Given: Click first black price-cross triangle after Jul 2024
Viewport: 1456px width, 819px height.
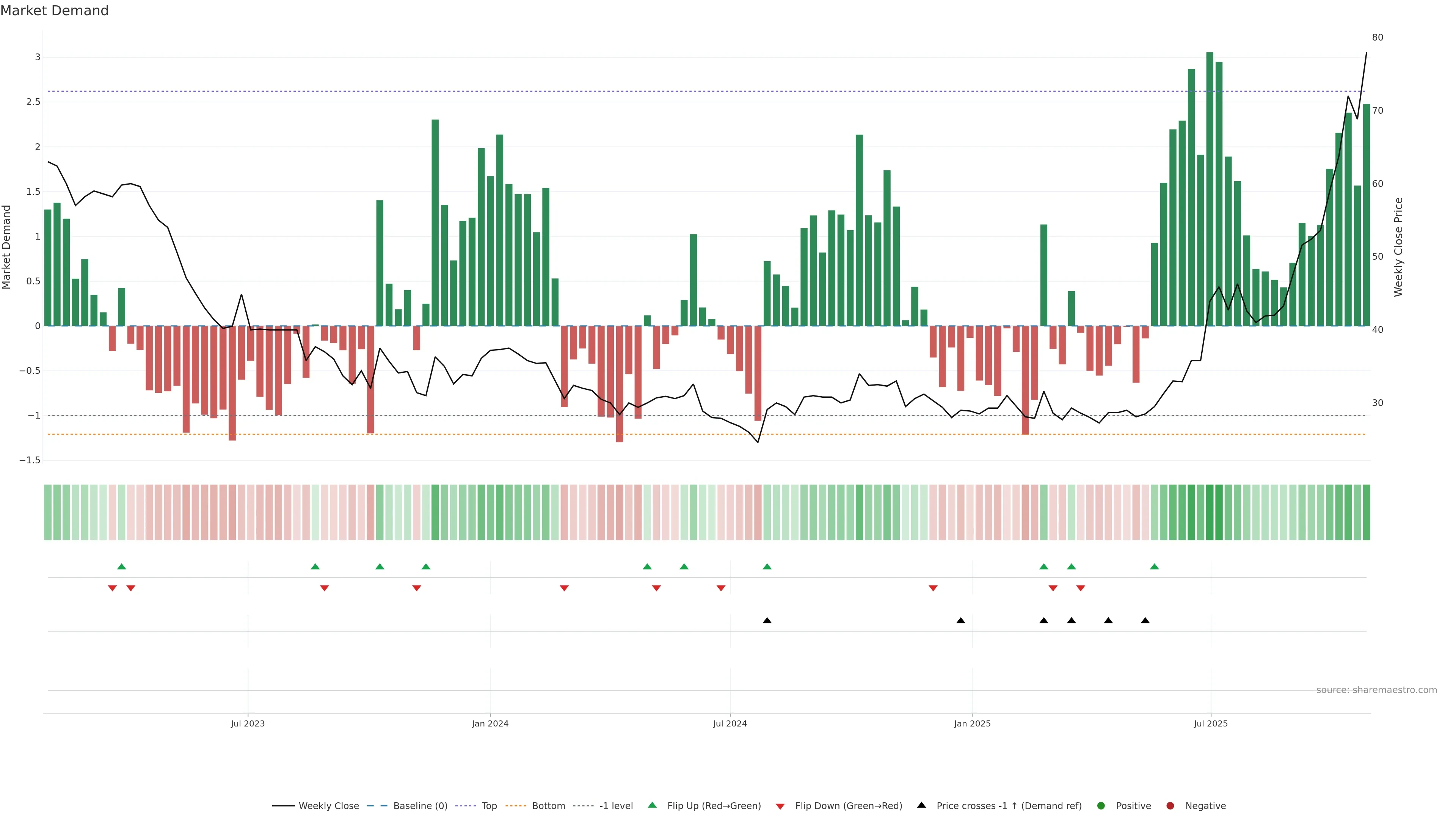Looking at the screenshot, I should click(767, 621).
